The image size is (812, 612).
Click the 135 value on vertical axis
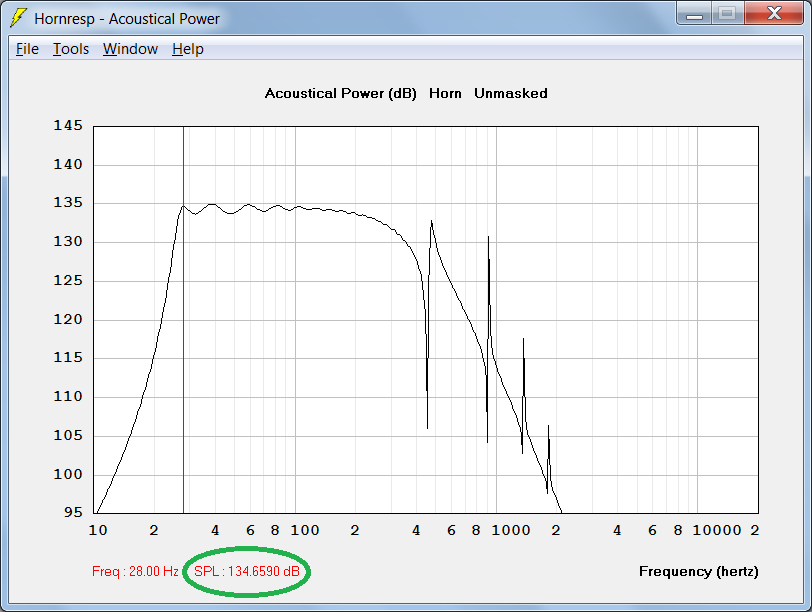(x=68, y=203)
